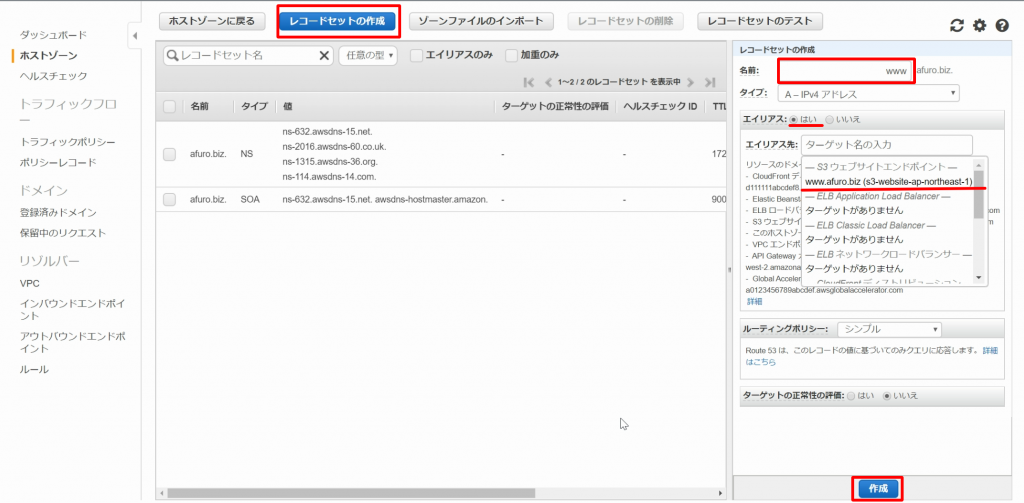Open 保留中のリクエスト in the sidebar

click(63, 233)
